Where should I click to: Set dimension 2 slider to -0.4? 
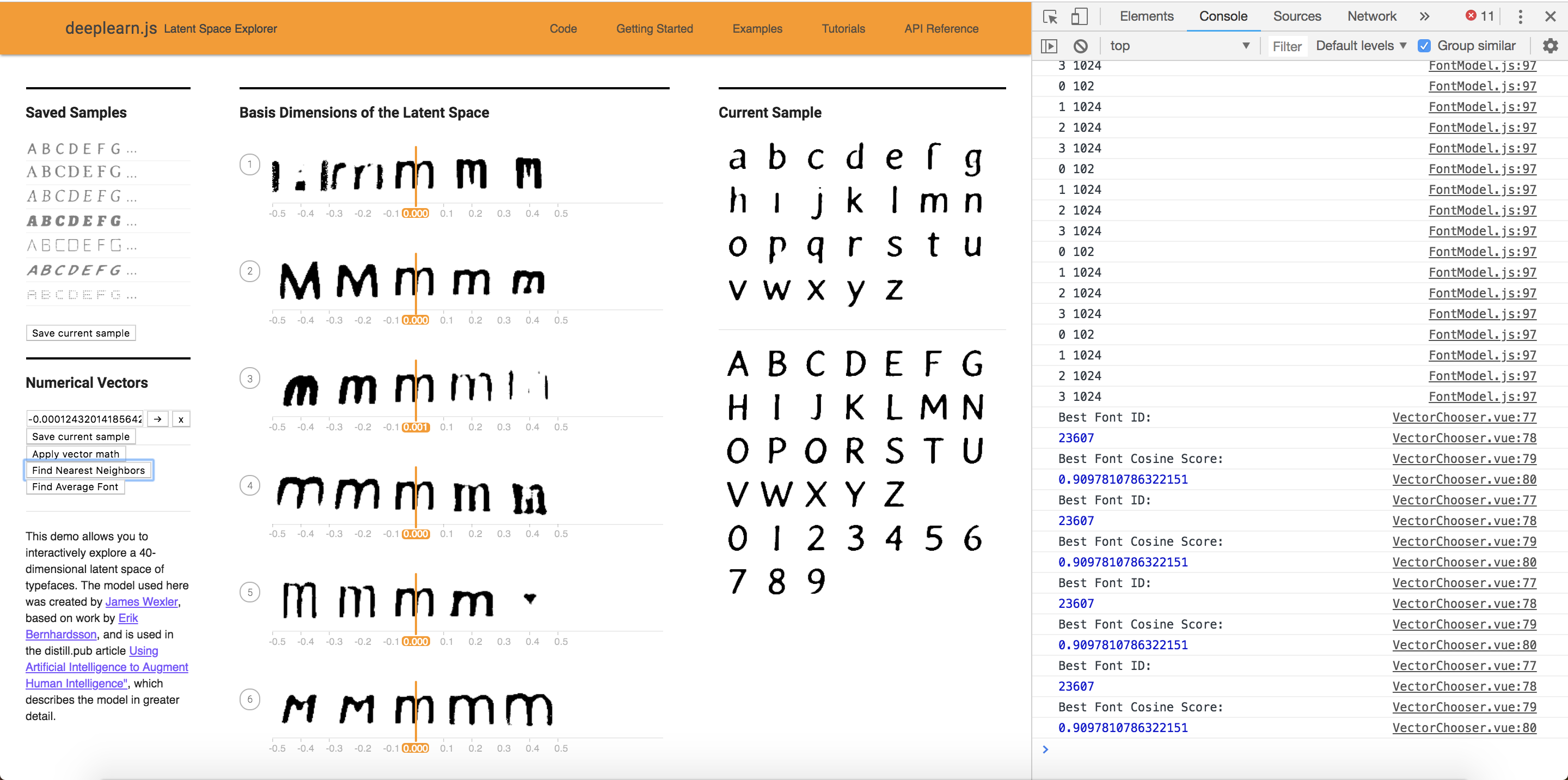coord(305,320)
